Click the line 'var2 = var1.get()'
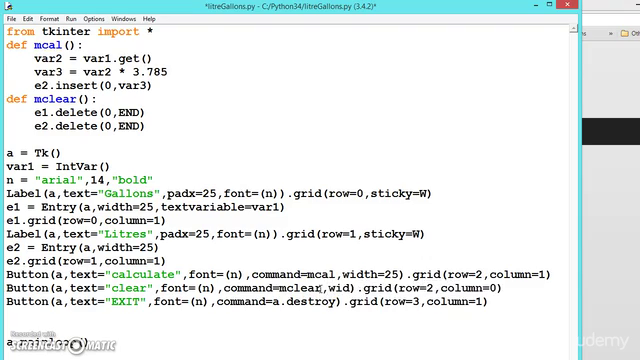The image size is (640, 360). click(x=93, y=58)
